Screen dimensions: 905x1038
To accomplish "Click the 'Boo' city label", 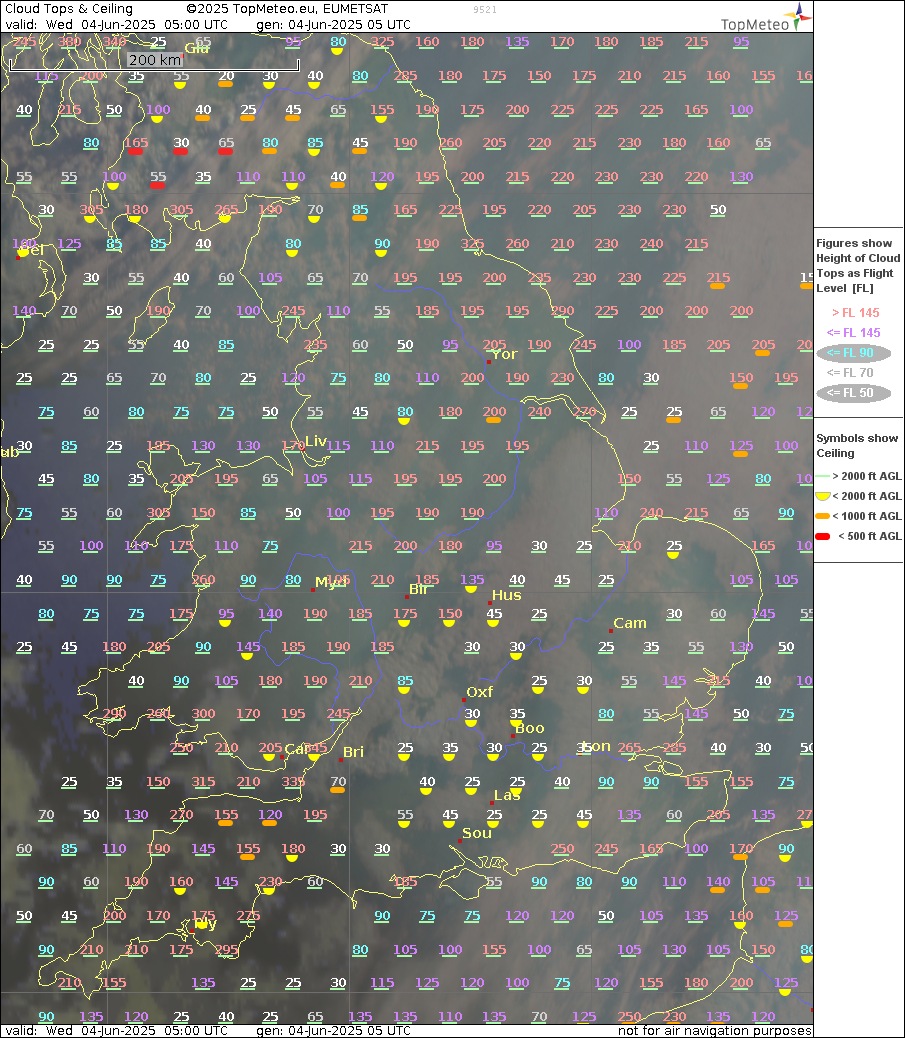I will coord(530,728).
